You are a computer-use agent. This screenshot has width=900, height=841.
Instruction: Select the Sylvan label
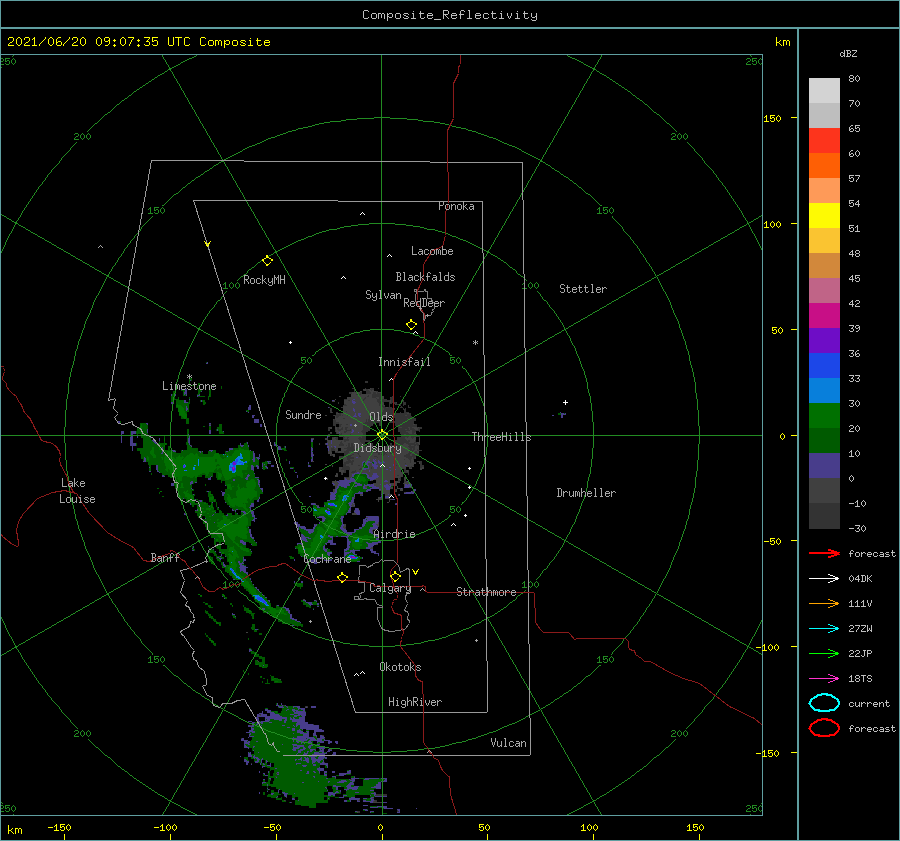click(x=383, y=295)
